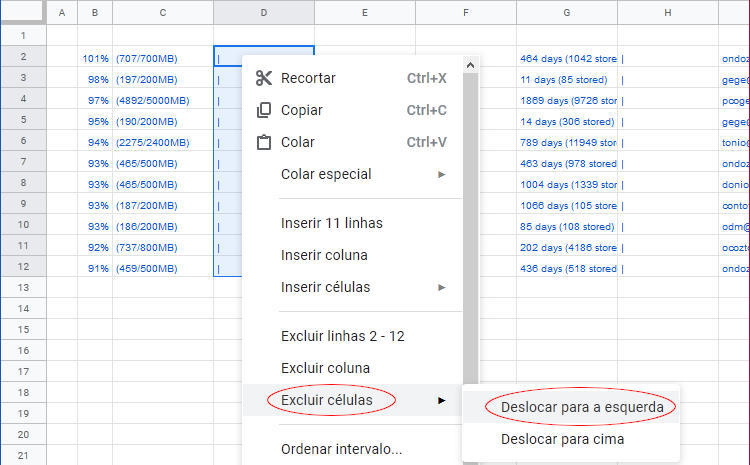Select column A header

62,12
